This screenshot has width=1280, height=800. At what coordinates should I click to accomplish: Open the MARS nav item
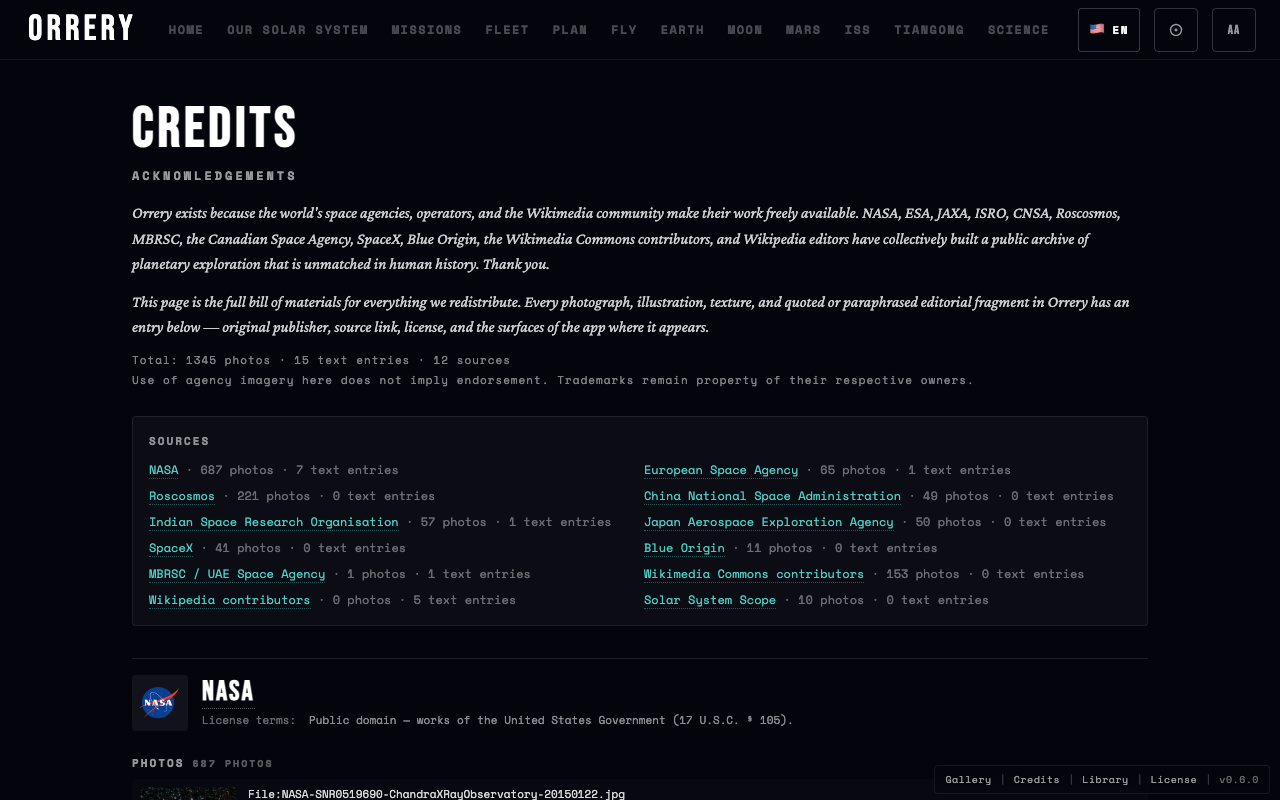[x=803, y=30]
